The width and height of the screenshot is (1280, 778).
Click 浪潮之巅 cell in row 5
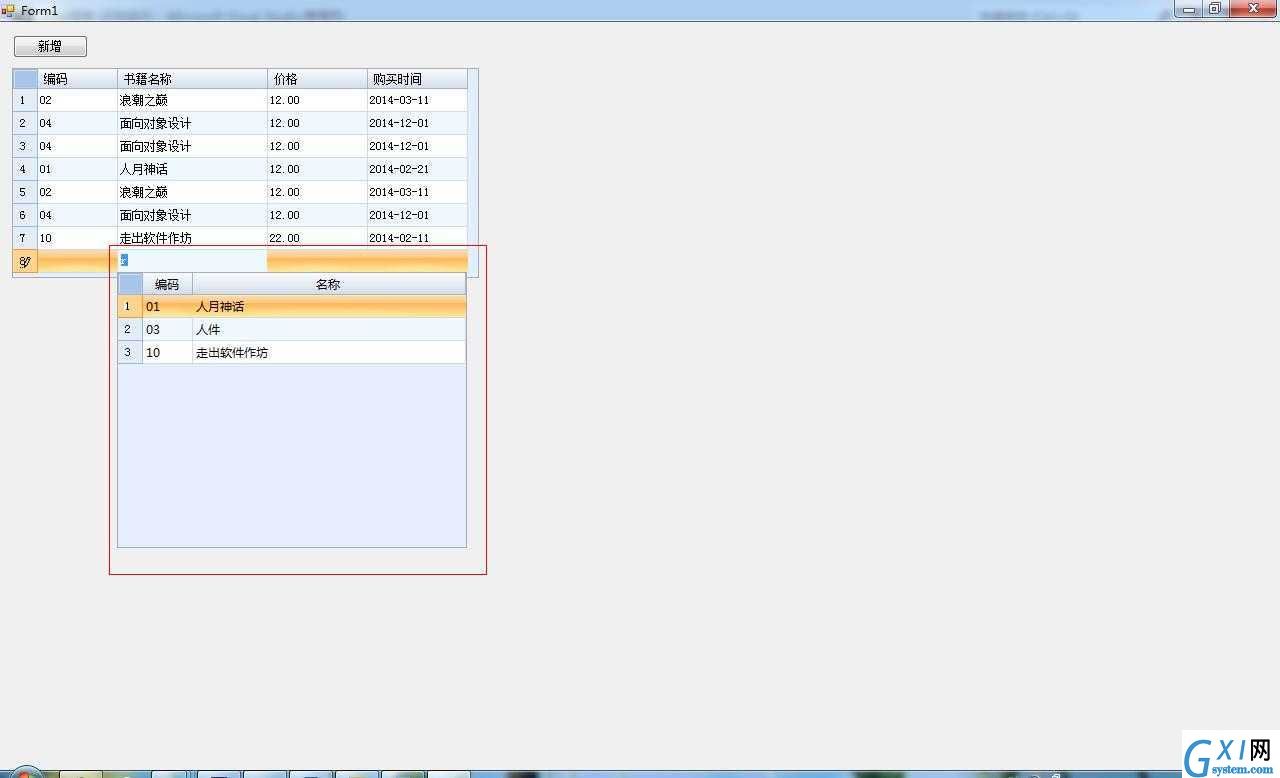pos(192,192)
